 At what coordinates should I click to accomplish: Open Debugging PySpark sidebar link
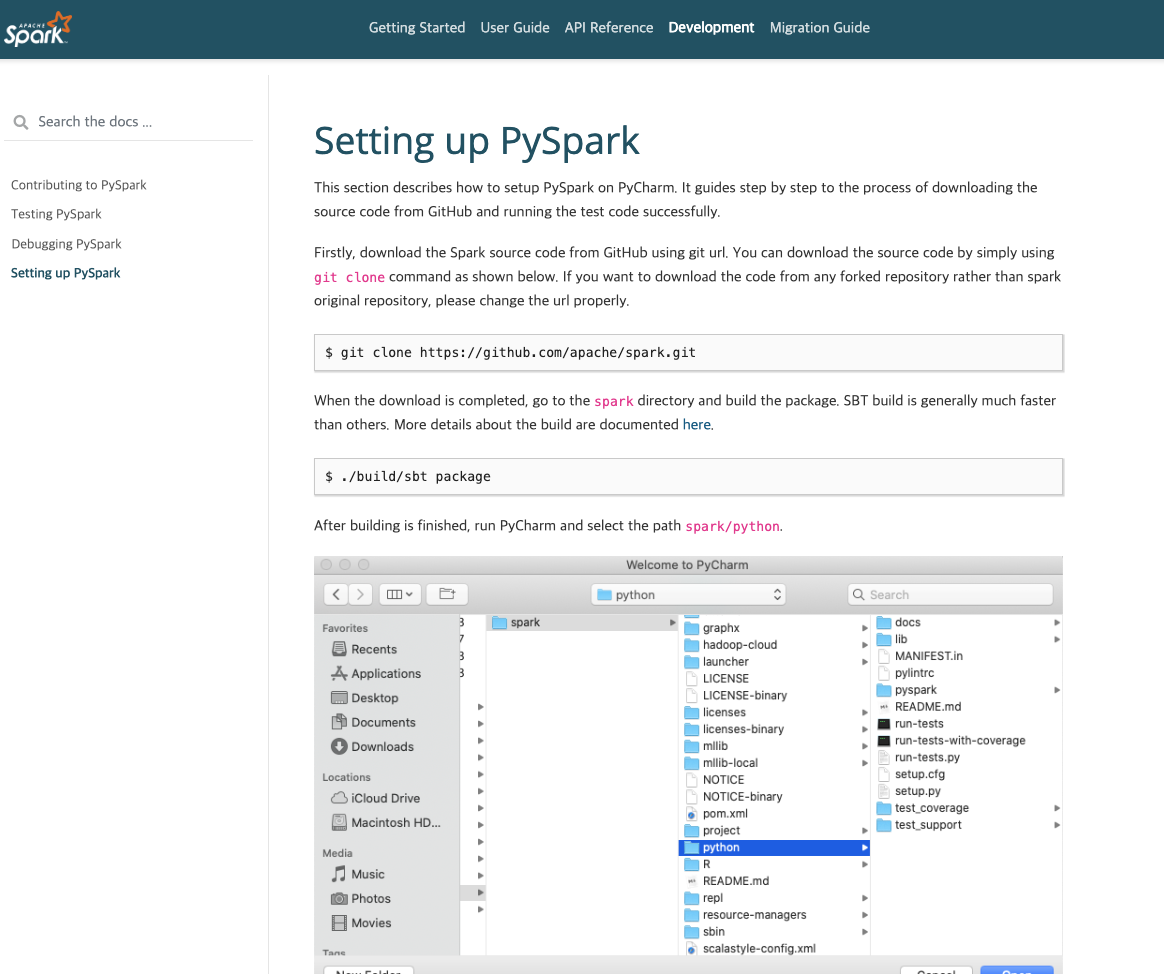[66, 244]
